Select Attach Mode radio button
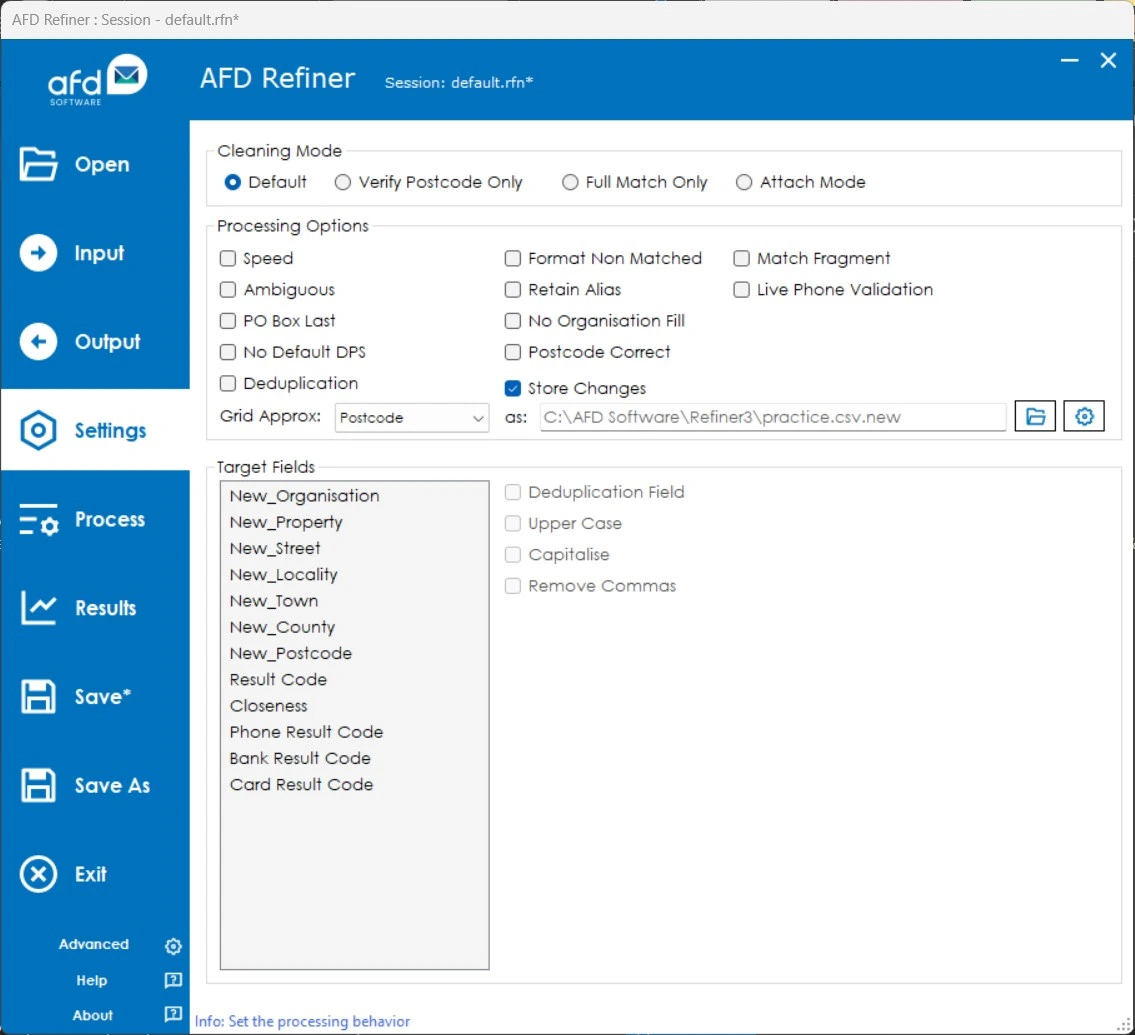The image size is (1135, 1035). 743,182
